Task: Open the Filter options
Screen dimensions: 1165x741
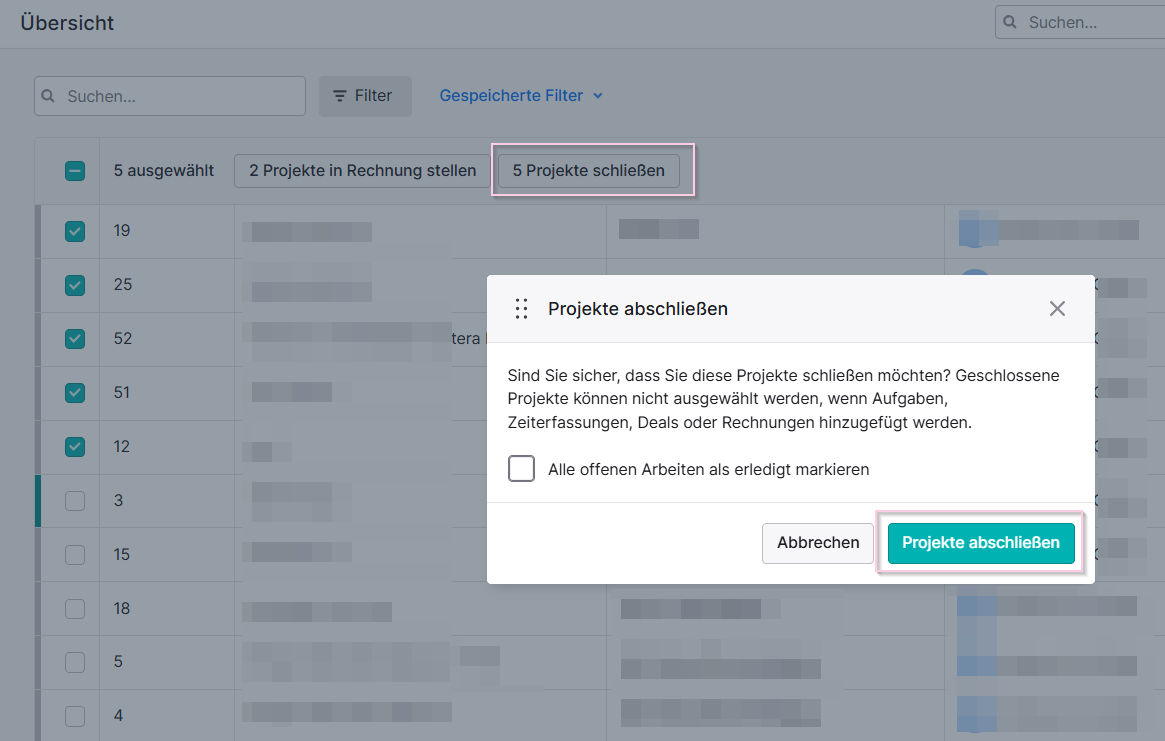Action: point(365,96)
